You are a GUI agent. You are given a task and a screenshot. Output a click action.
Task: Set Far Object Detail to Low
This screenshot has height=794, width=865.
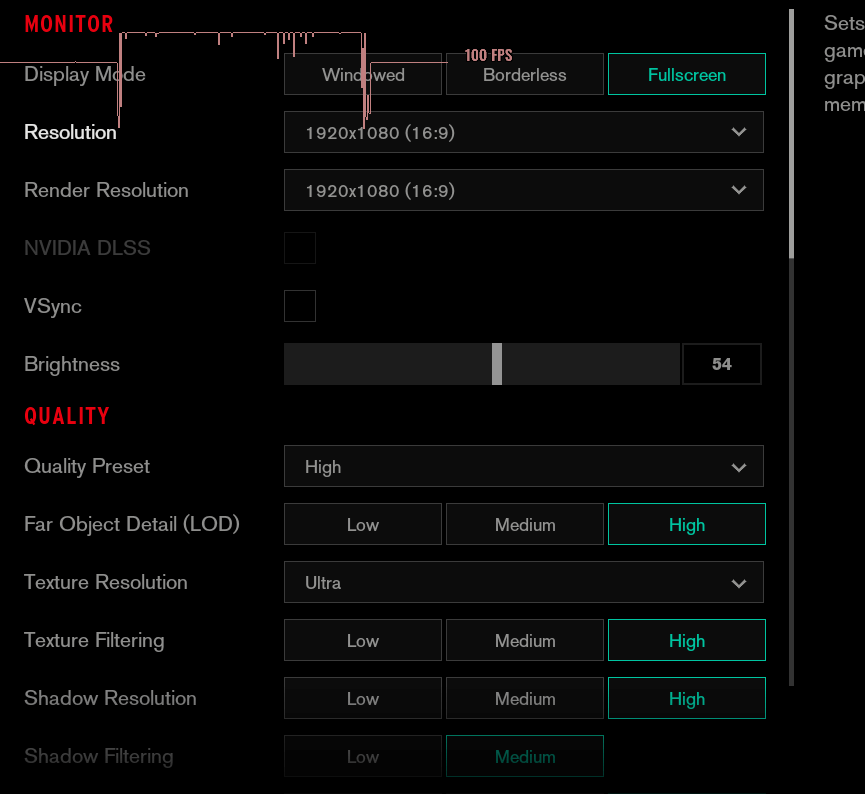363,524
